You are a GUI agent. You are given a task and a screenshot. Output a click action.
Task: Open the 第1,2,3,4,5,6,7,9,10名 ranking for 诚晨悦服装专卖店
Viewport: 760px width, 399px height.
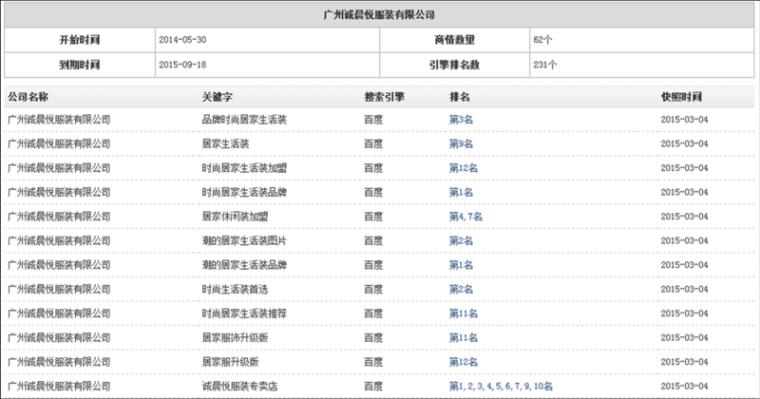[x=501, y=386]
